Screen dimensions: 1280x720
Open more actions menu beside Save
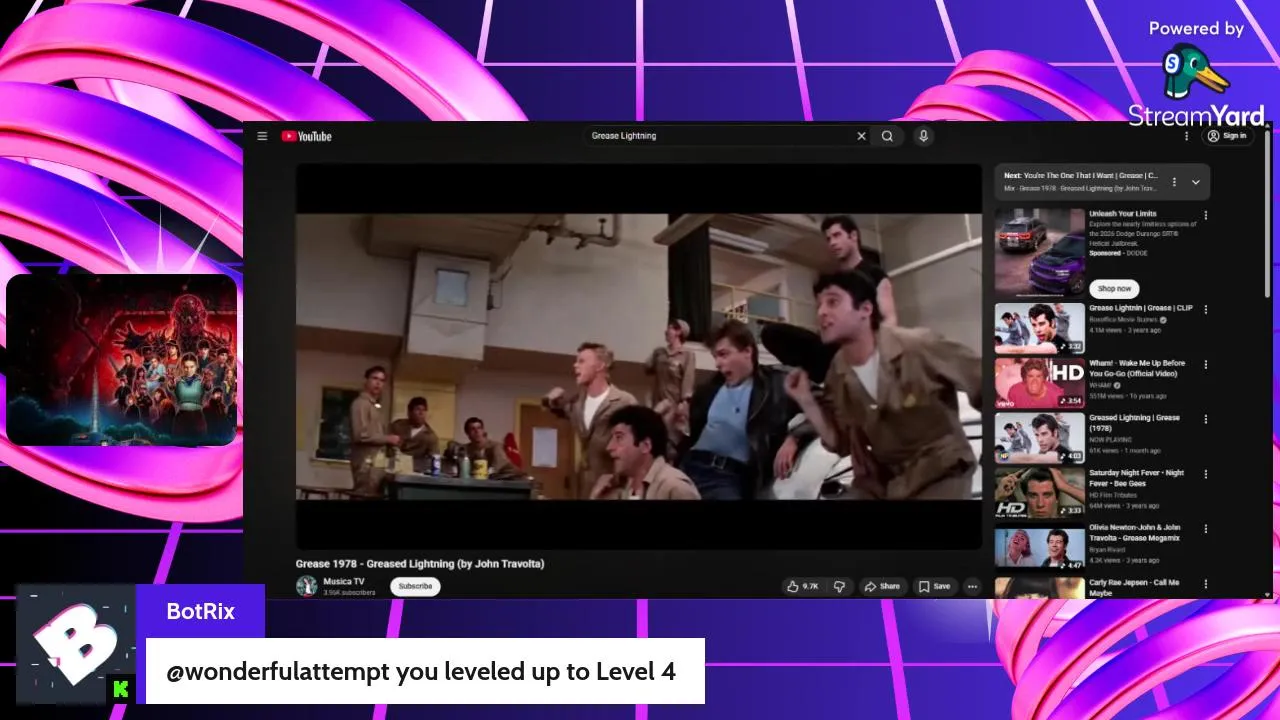click(x=972, y=586)
